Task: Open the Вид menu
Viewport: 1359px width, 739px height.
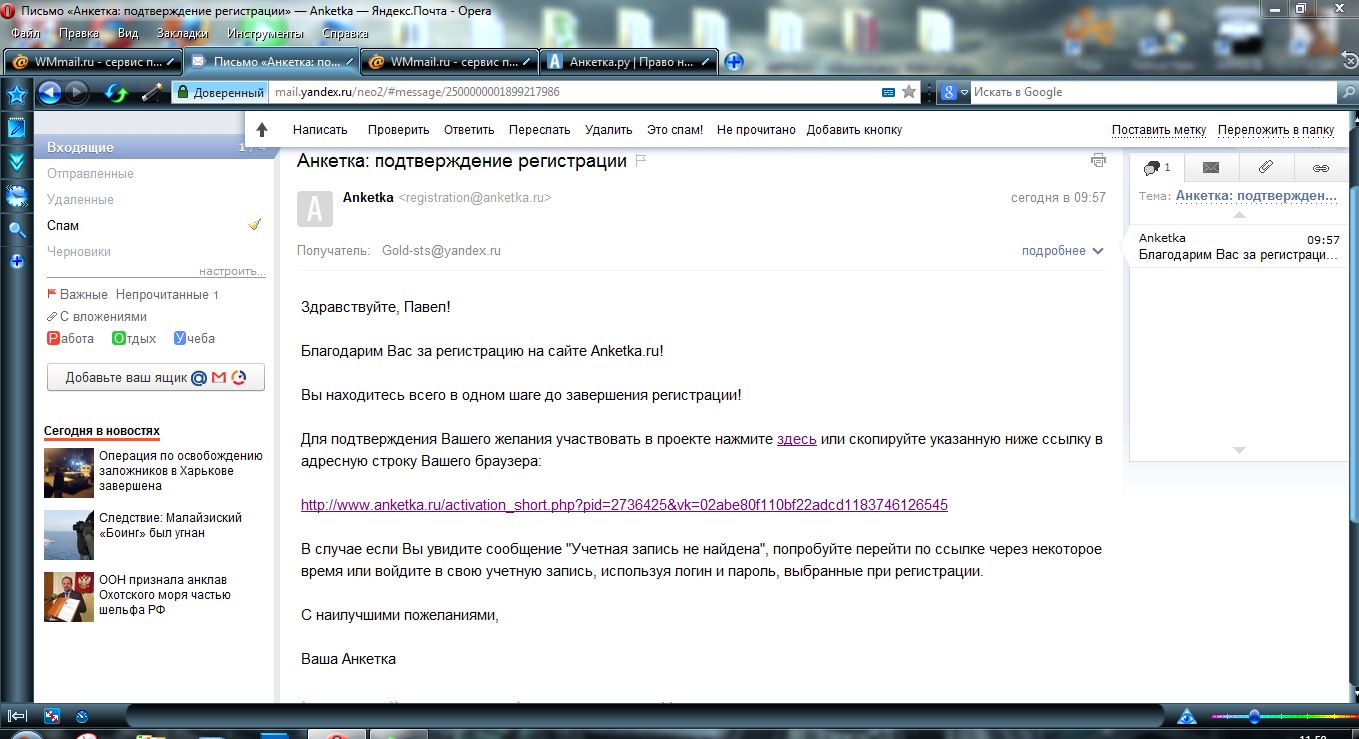Action: click(128, 33)
